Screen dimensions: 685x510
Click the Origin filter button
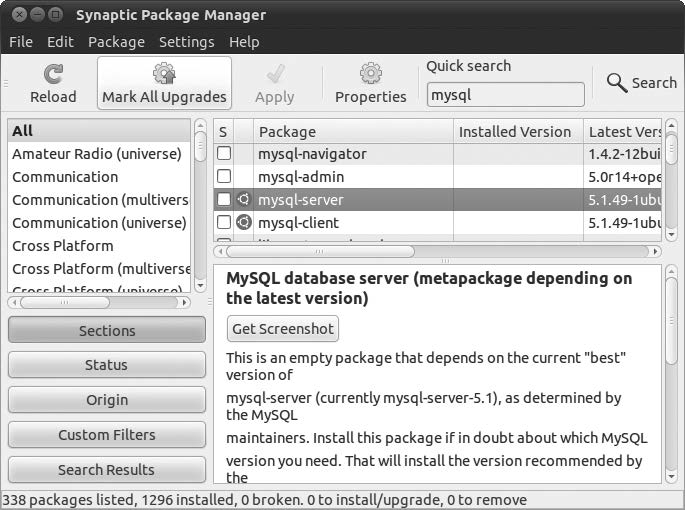point(107,400)
